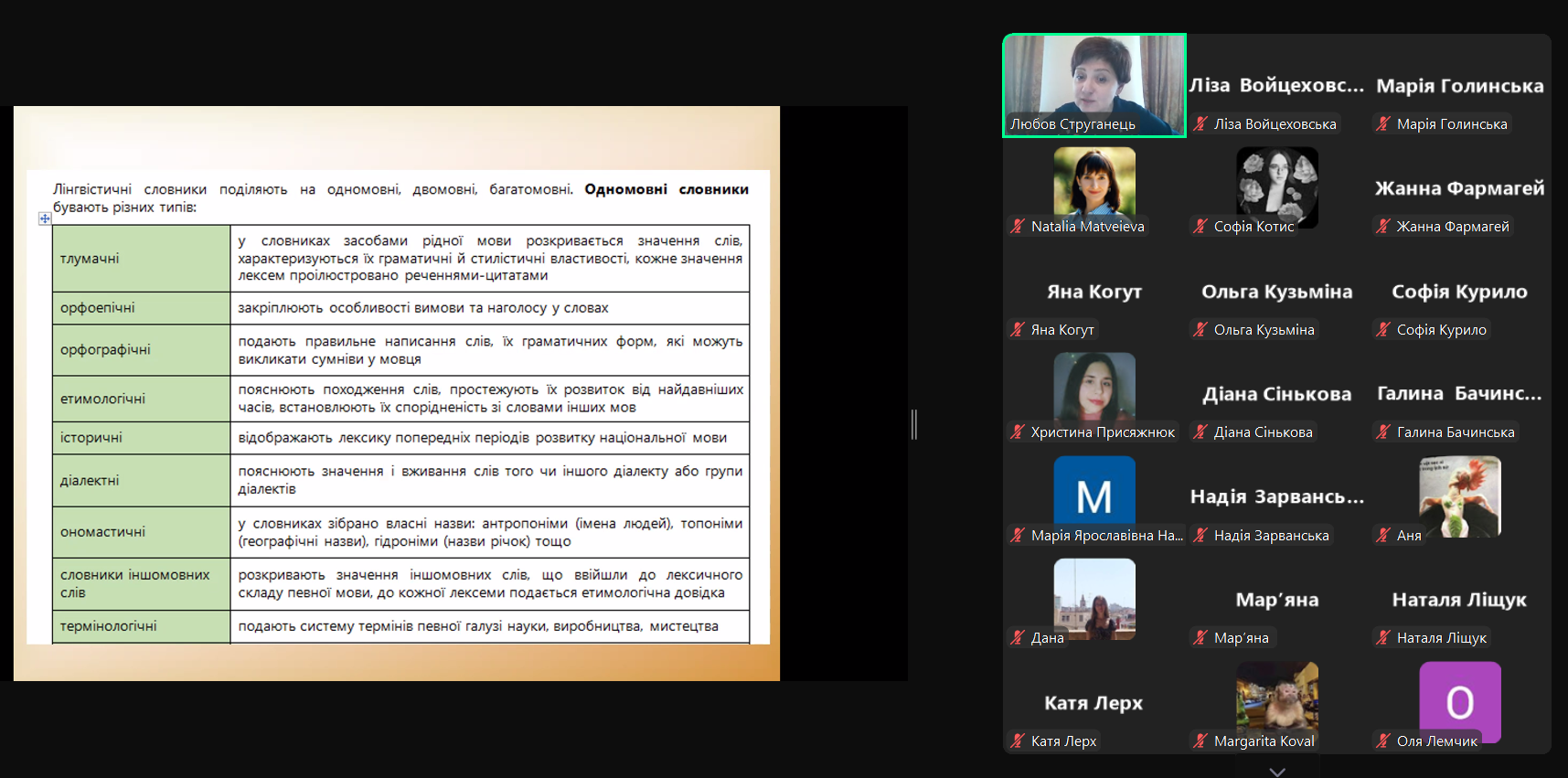This screenshot has width=1568, height=778.
Task: Click muted mic icon beside Оля Лемчик
Action: click(1383, 741)
